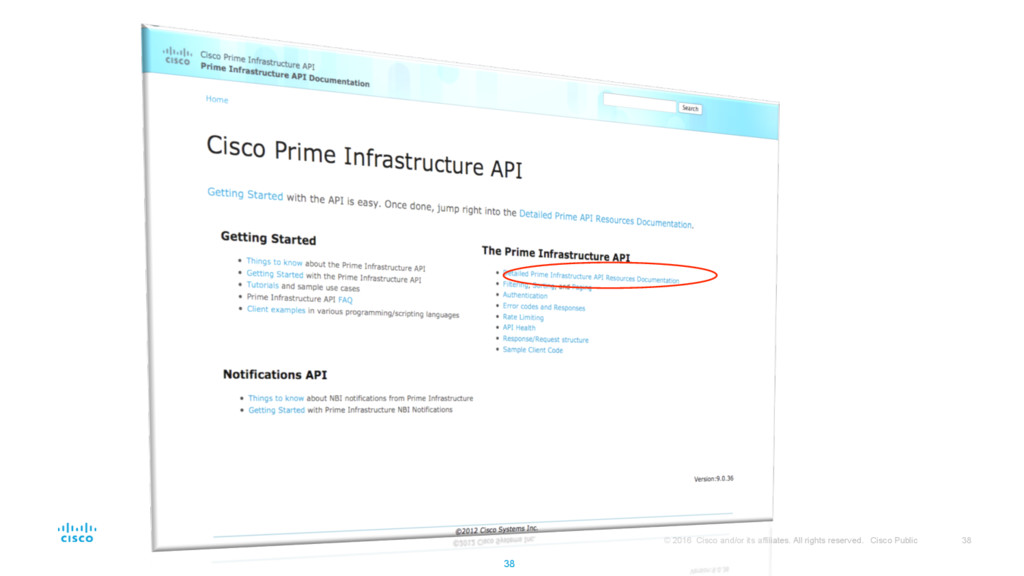Viewport: 1024px width, 576px height.
Task: Click the Version:9.0.36 text
Action: pos(713,479)
